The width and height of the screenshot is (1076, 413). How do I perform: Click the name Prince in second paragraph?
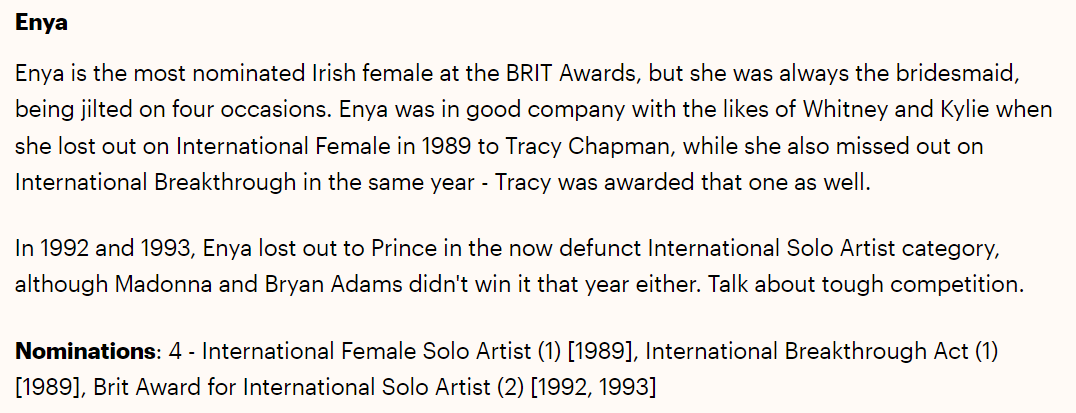pyautogui.click(x=402, y=248)
